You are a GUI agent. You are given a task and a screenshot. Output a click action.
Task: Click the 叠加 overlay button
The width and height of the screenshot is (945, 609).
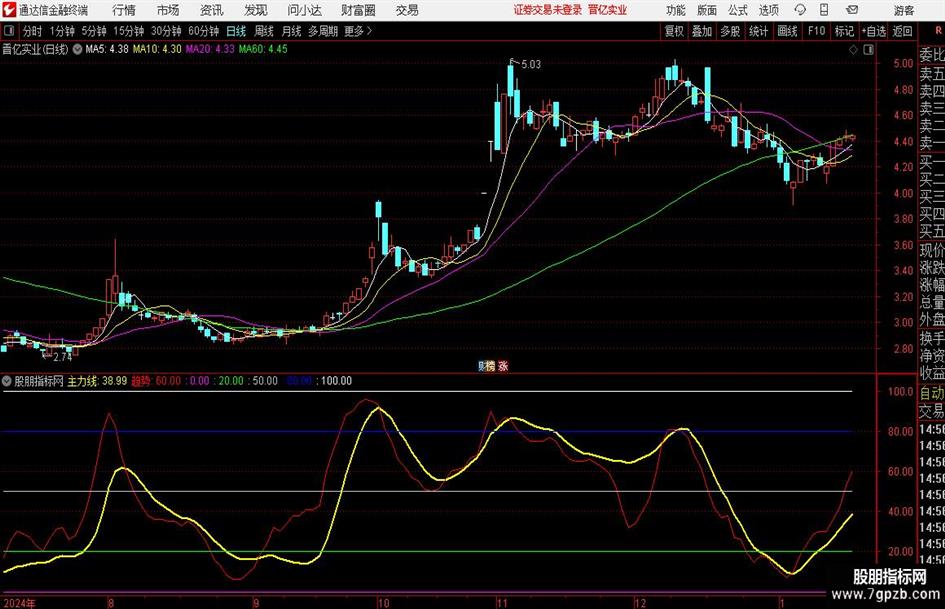702,31
